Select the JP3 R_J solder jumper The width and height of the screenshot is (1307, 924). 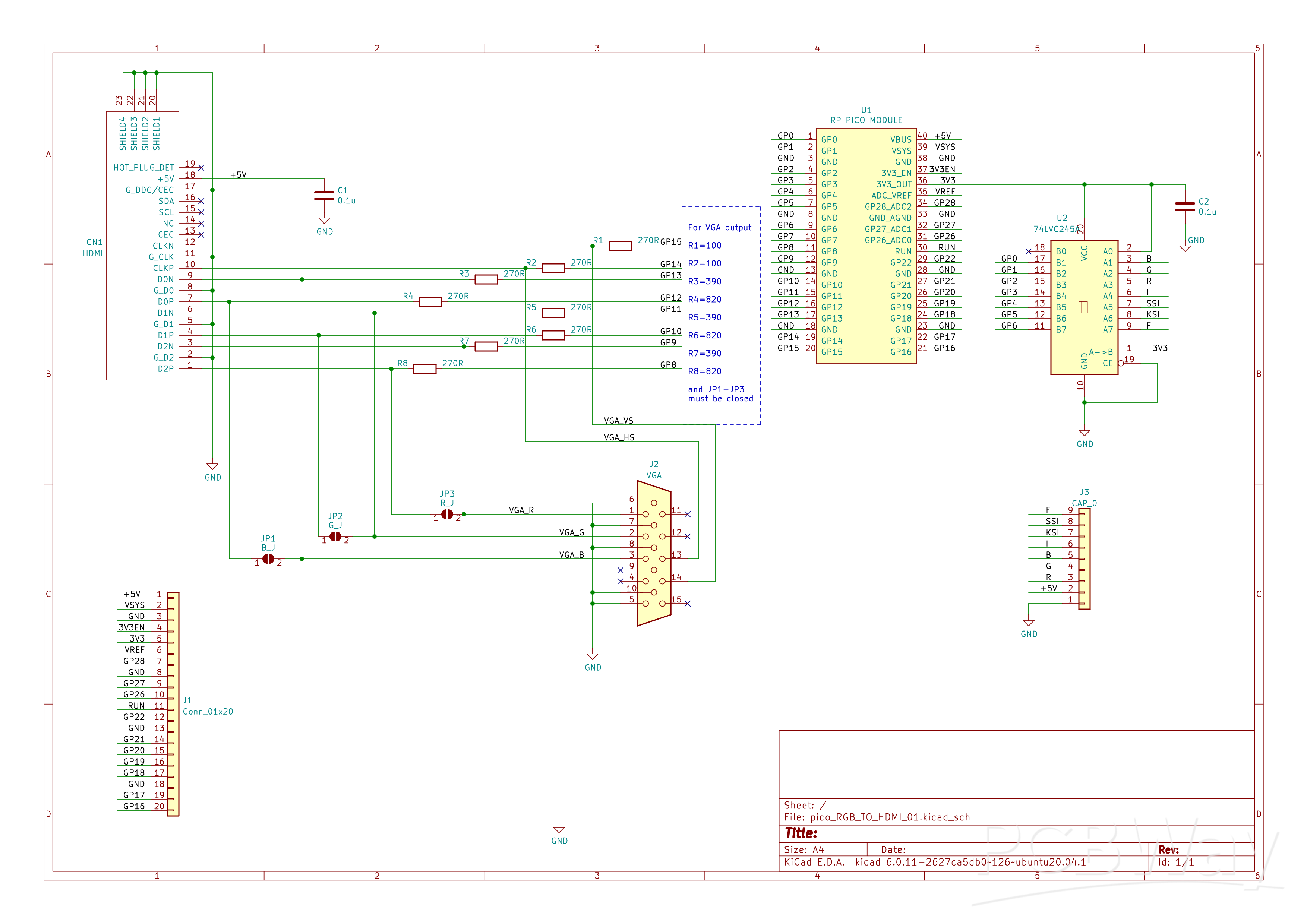tap(447, 514)
